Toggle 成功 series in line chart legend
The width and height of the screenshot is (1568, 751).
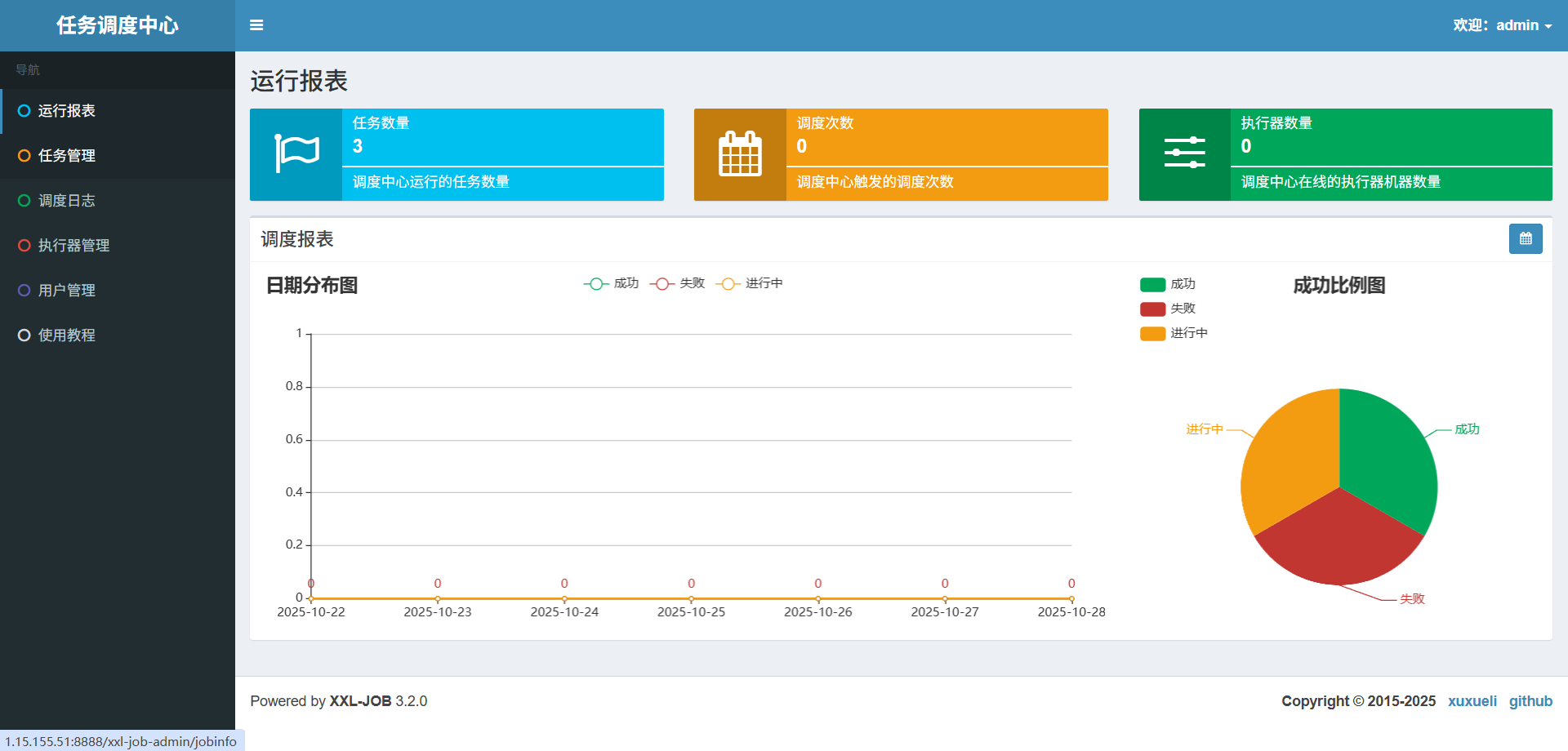point(611,283)
